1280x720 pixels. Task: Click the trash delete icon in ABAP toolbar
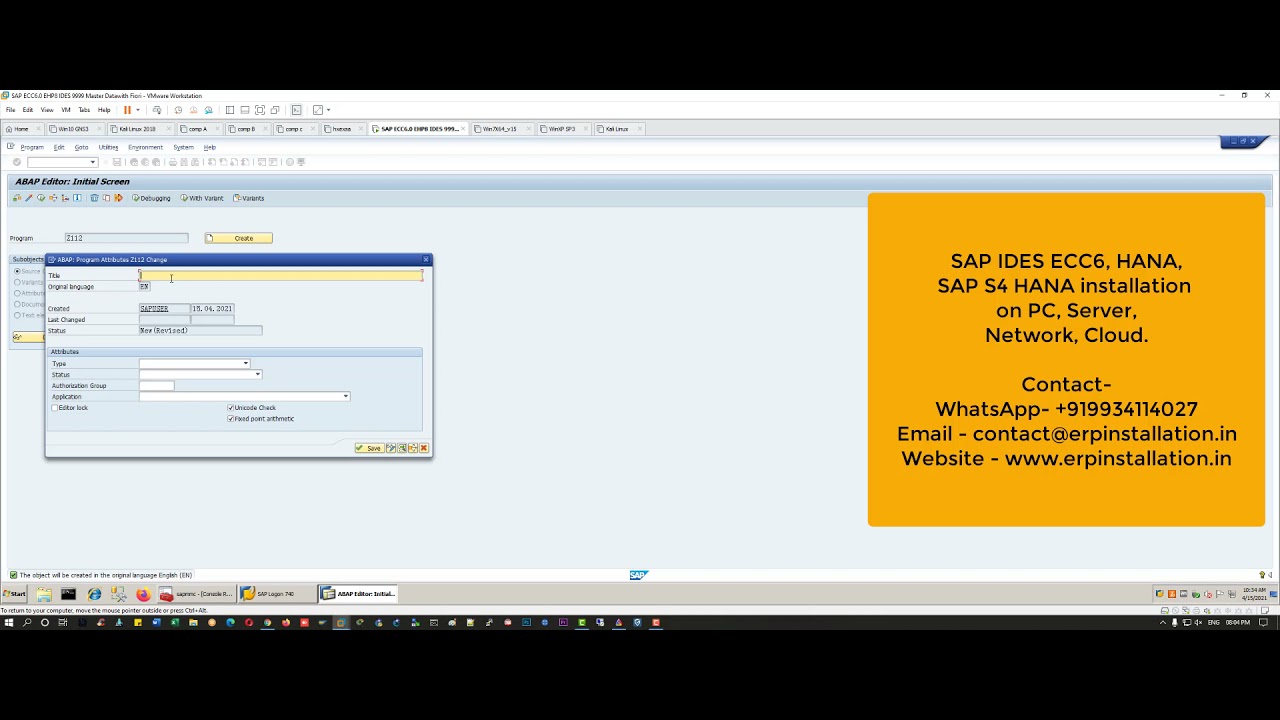click(94, 198)
